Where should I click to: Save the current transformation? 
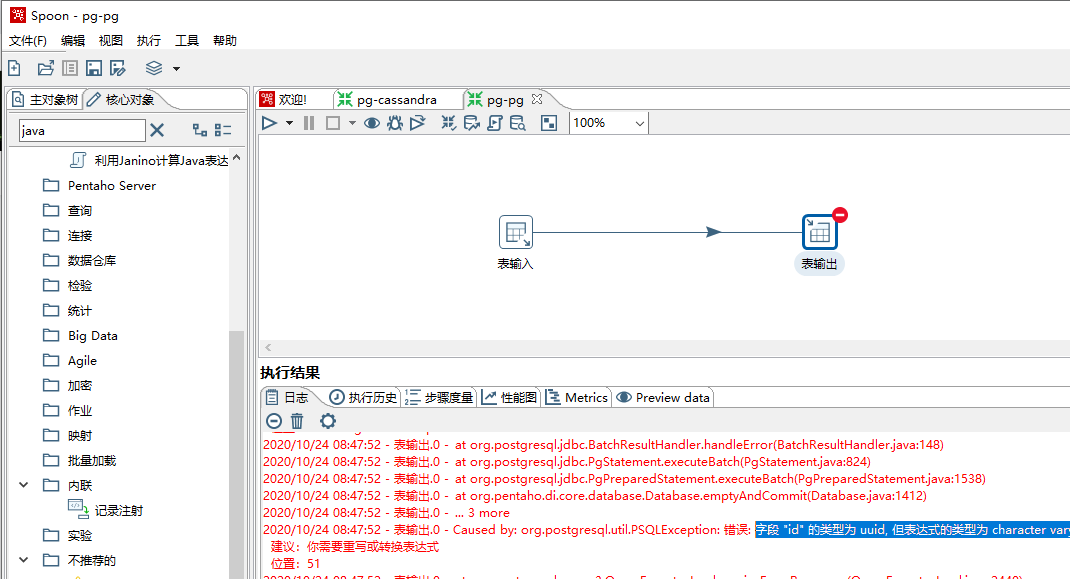point(93,67)
